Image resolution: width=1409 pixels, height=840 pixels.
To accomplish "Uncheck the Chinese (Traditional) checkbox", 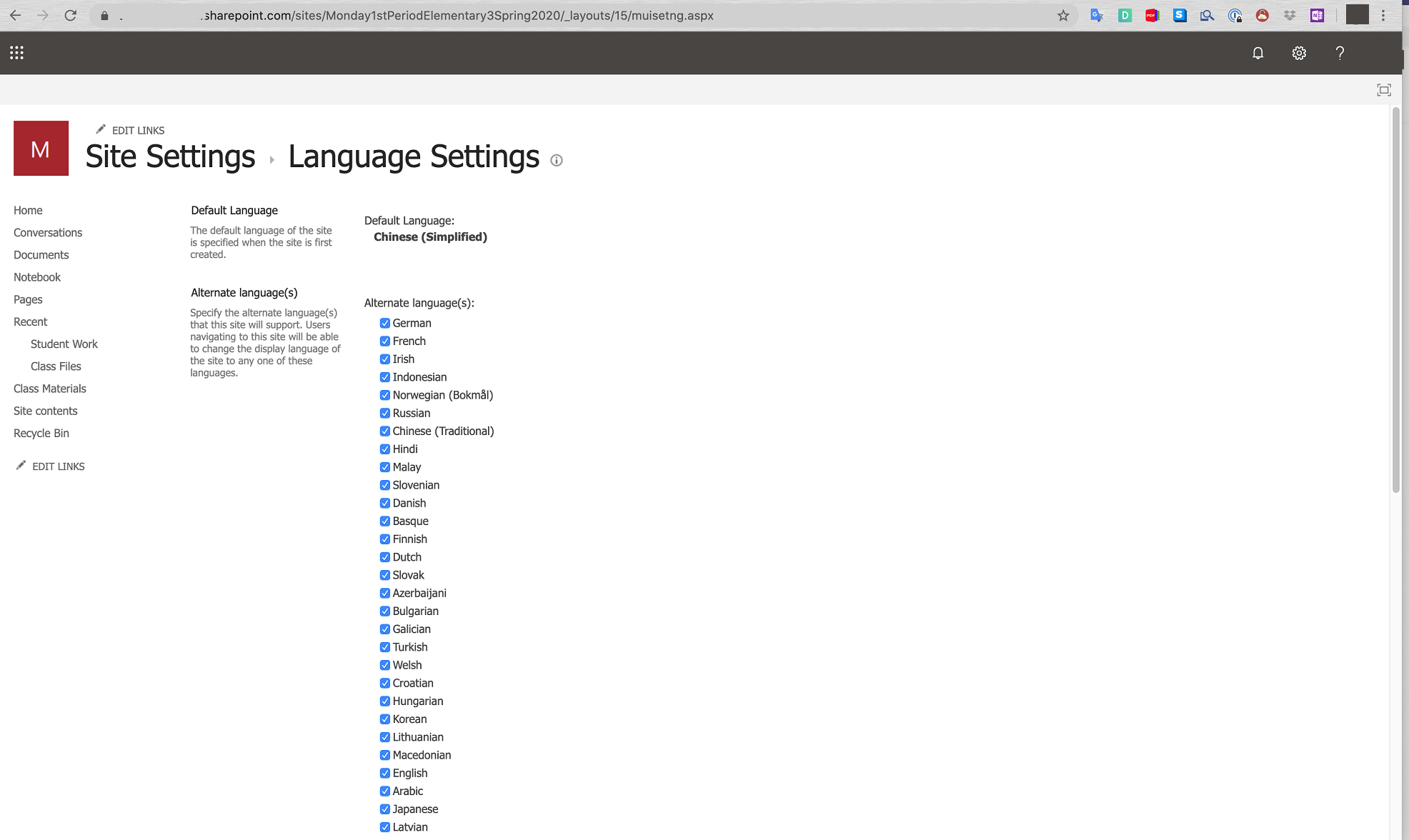I will pyautogui.click(x=385, y=431).
